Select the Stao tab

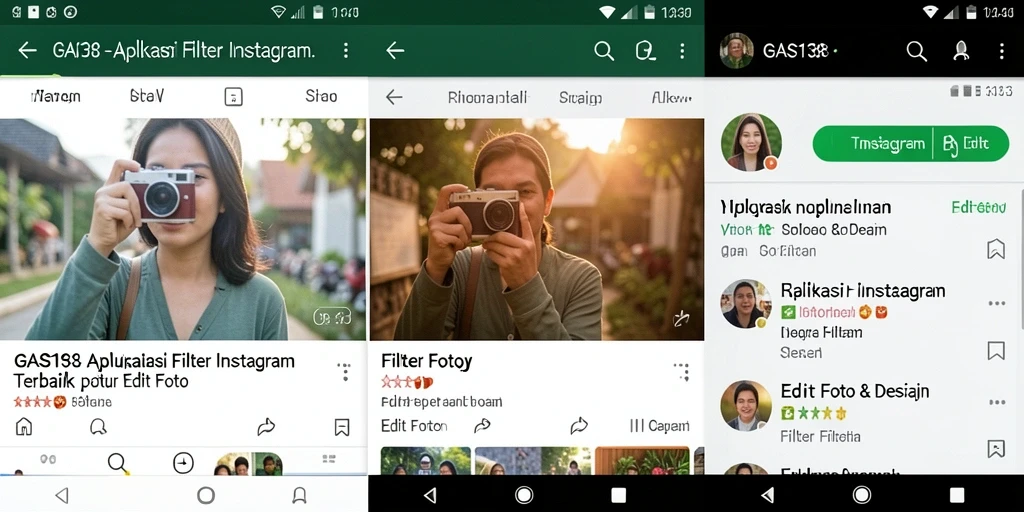point(321,97)
